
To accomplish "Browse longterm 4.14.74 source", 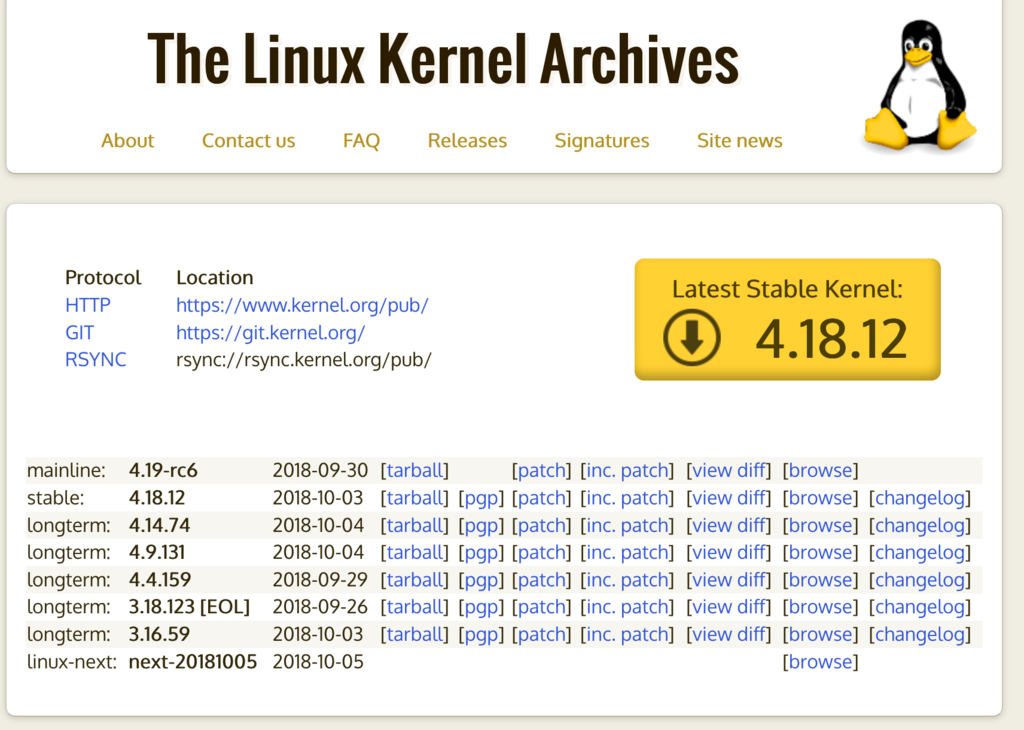I will 820,525.
